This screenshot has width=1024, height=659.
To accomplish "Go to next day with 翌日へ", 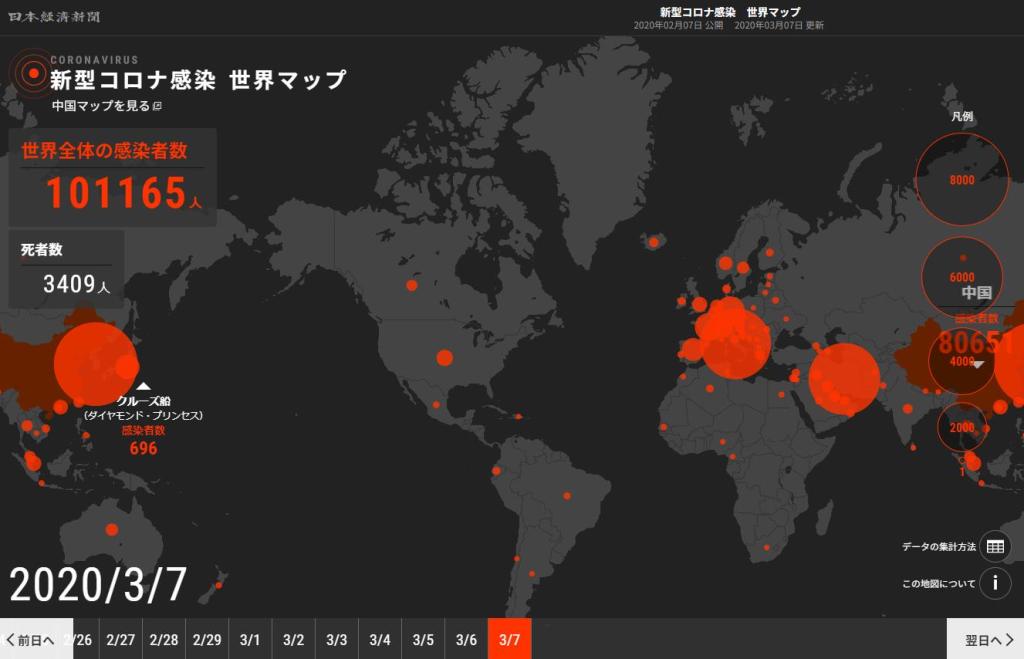I will click(986, 639).
